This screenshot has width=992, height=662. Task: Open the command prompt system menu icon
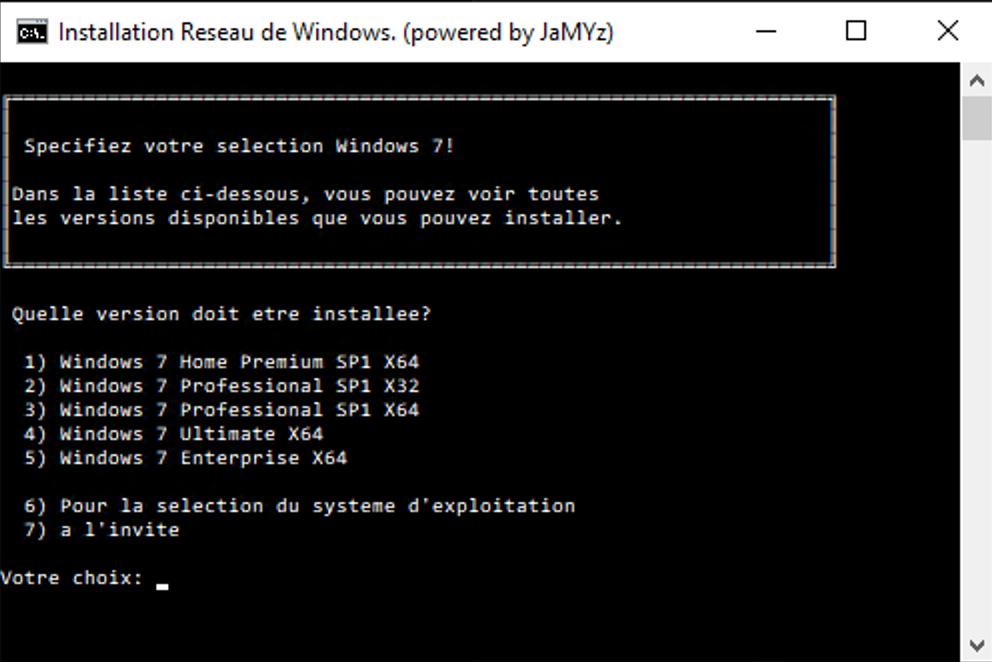pyautogui.click(x=31, y=31)
